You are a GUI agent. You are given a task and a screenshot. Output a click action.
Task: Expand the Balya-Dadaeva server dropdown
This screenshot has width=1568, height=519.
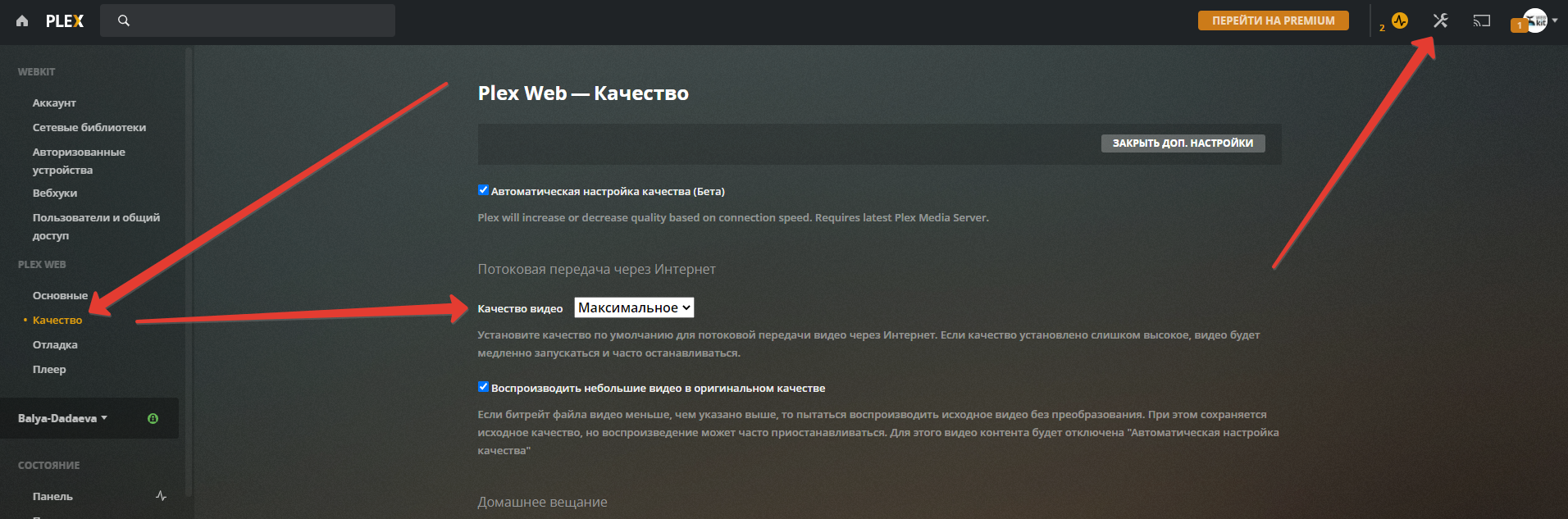click(63, 418)
